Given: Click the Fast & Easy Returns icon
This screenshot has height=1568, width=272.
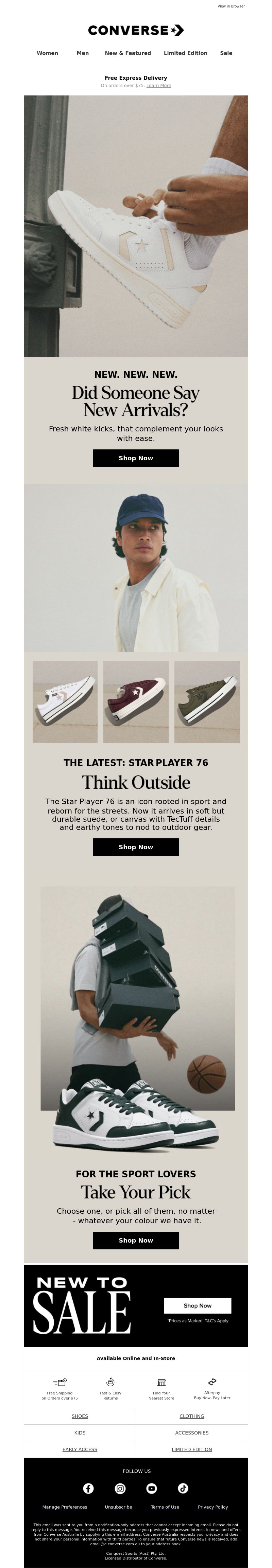Looking at the screenshot, I should (111, 1382).
